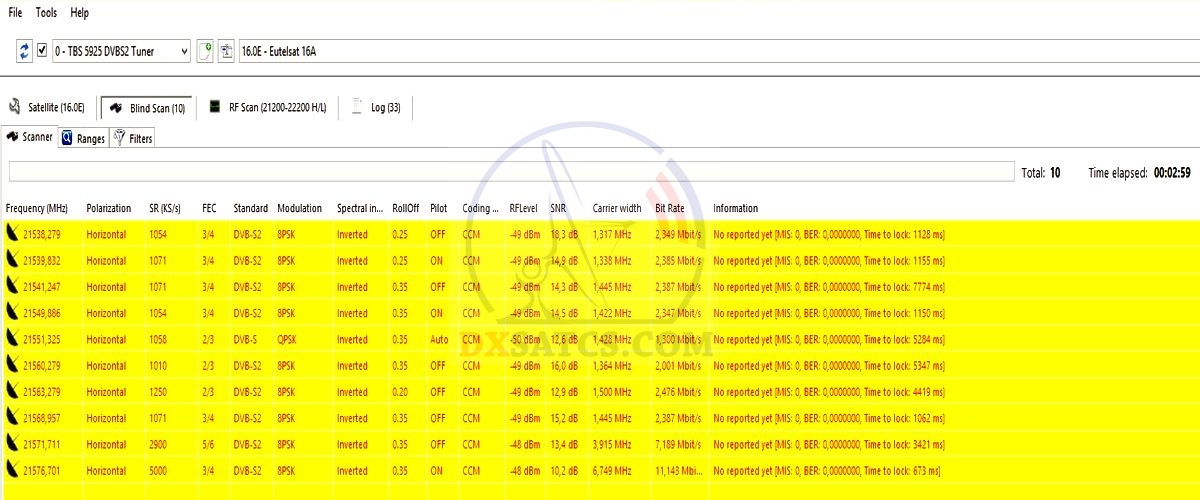Open the TBS 5925 DVBS2 Tuner dropdown
The width and height of the screenshot is (1200, 500).
pos(120,51)
